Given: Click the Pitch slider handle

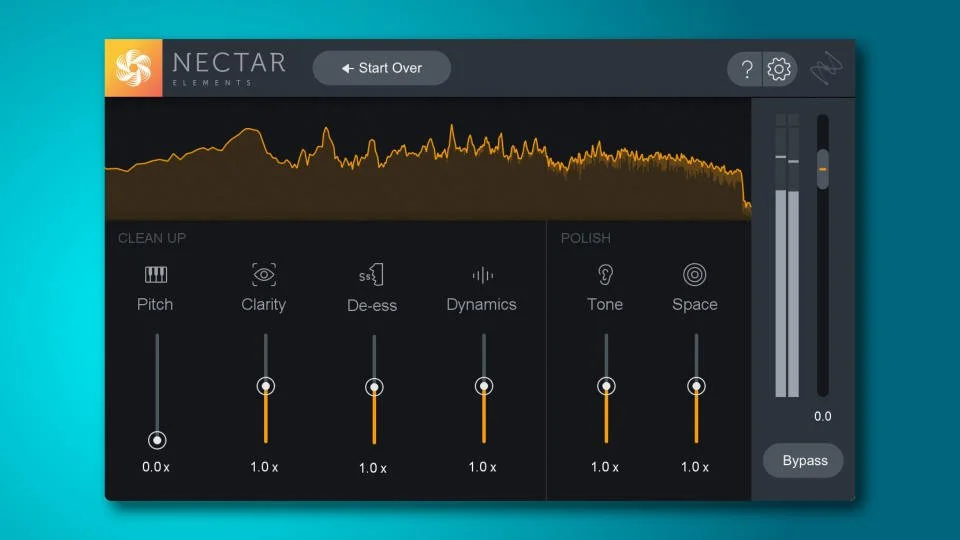Looking at the screenshot, I should pos(157,440).
